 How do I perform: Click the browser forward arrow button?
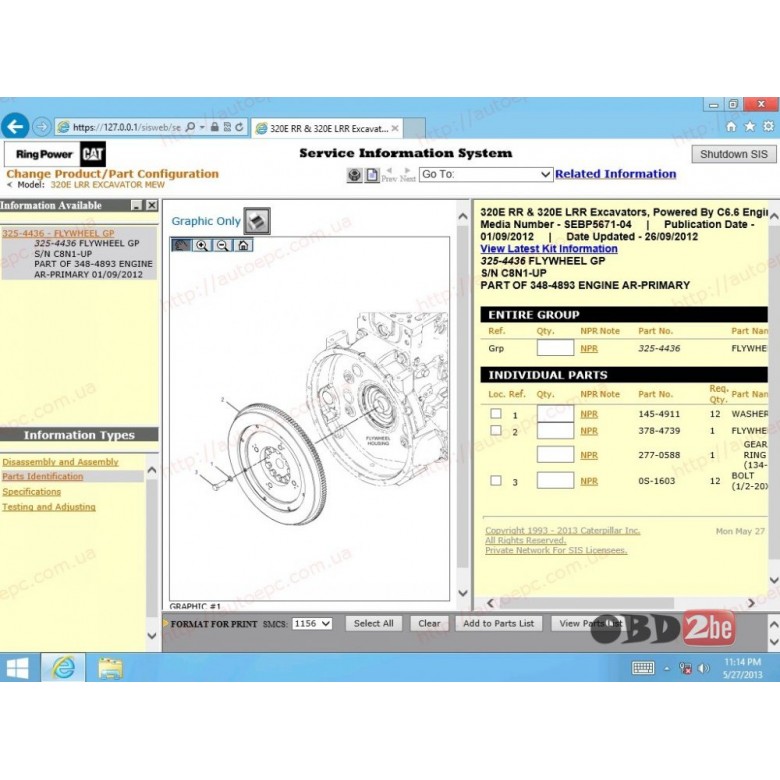pos(42,127)
